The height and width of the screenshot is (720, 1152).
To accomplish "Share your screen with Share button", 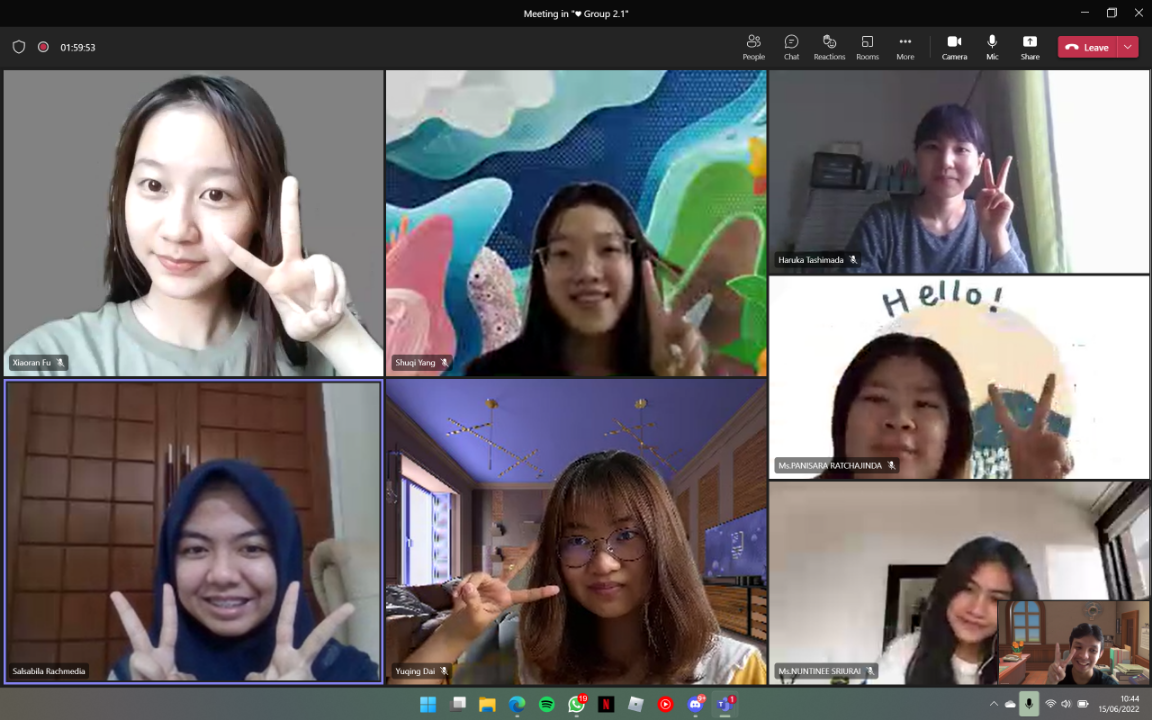I will tap(1029, 46).
